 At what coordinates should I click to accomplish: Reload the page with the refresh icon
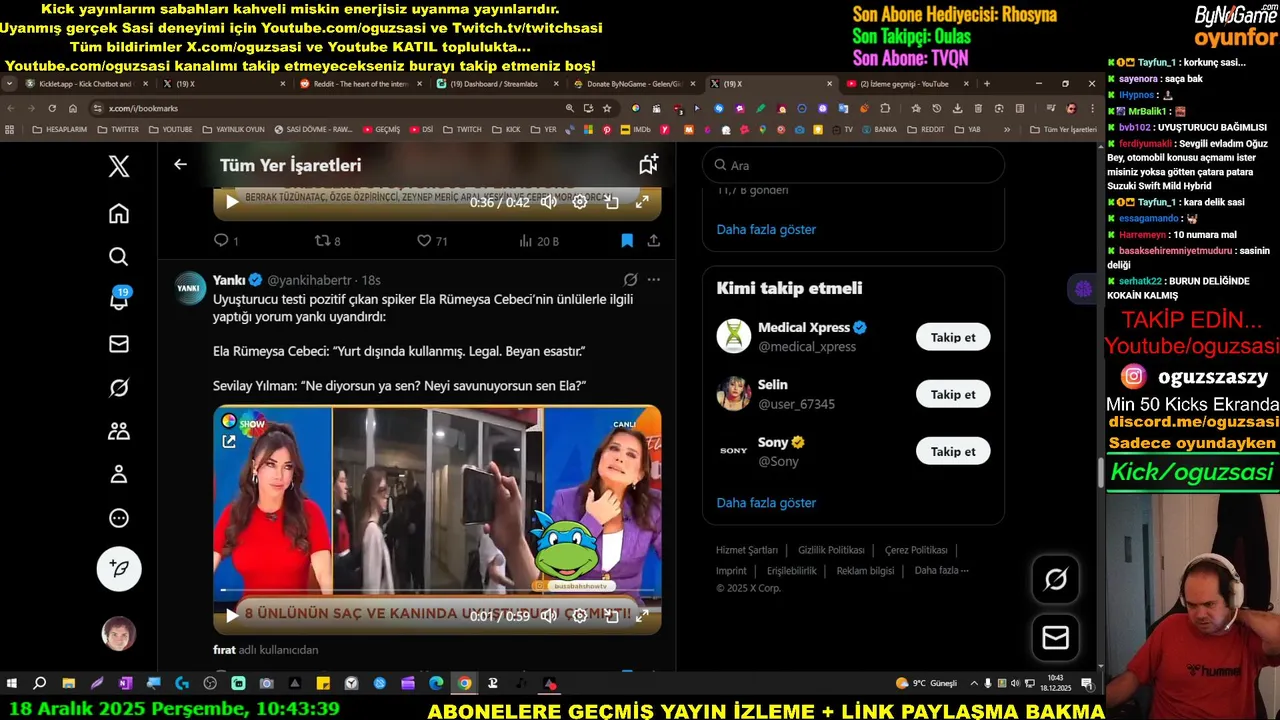click(x=51, y=108)
